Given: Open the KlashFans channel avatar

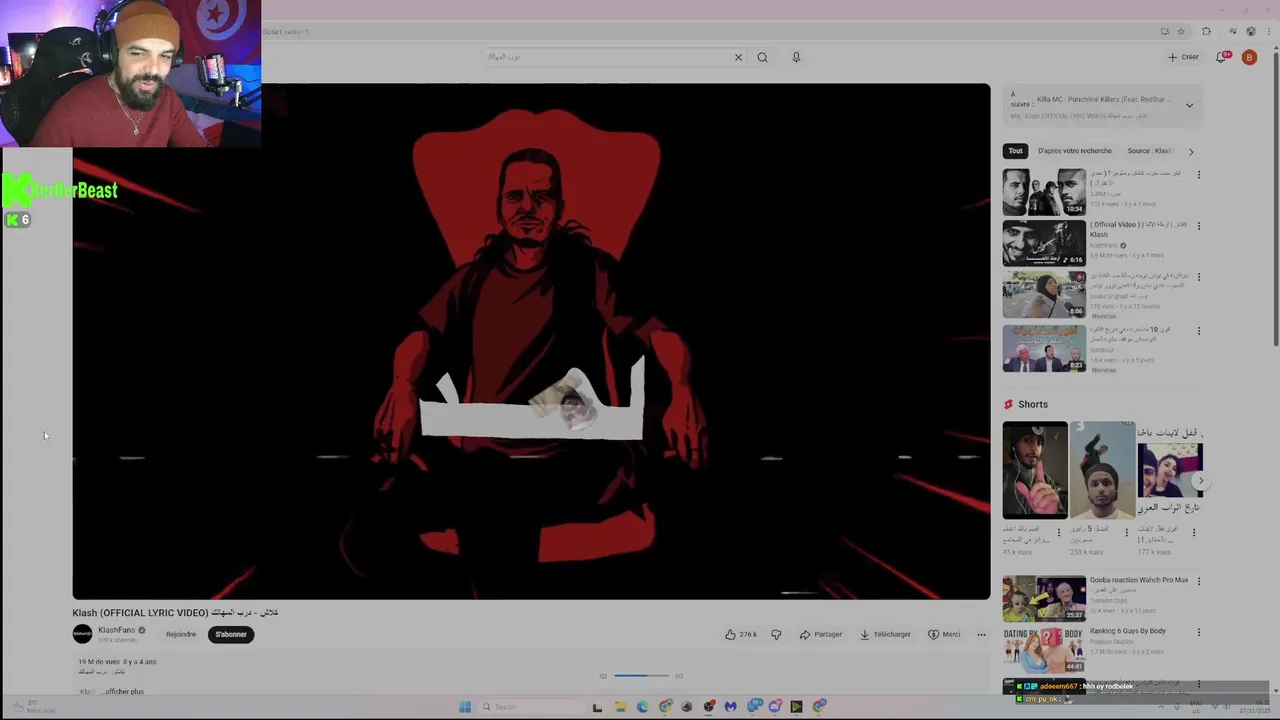Looking at the screenshot, I should [x=82, y=634].
